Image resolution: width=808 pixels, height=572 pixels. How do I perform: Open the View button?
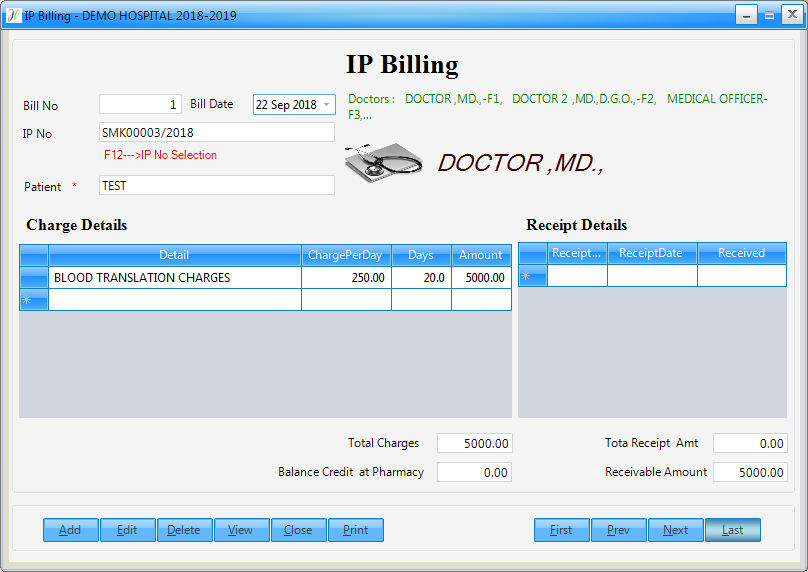[x=241, y=530]
